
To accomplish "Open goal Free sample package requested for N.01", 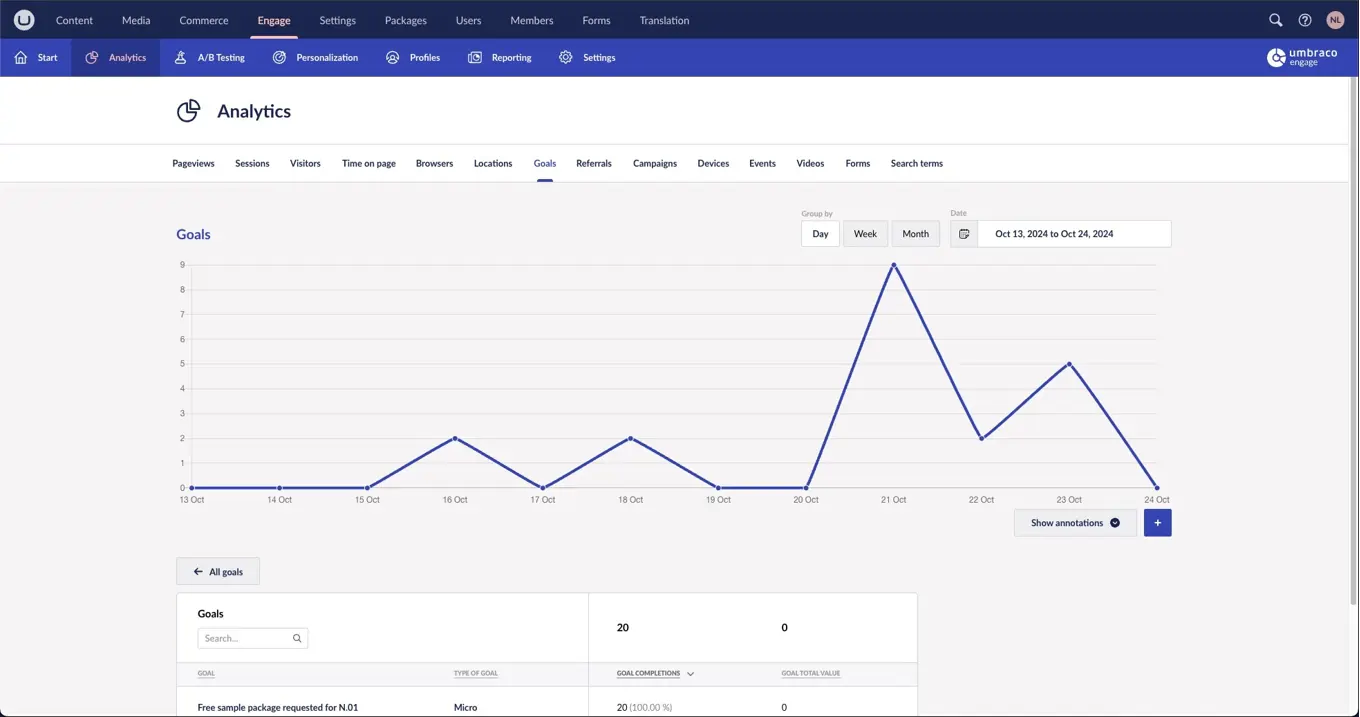I will 278,707.
